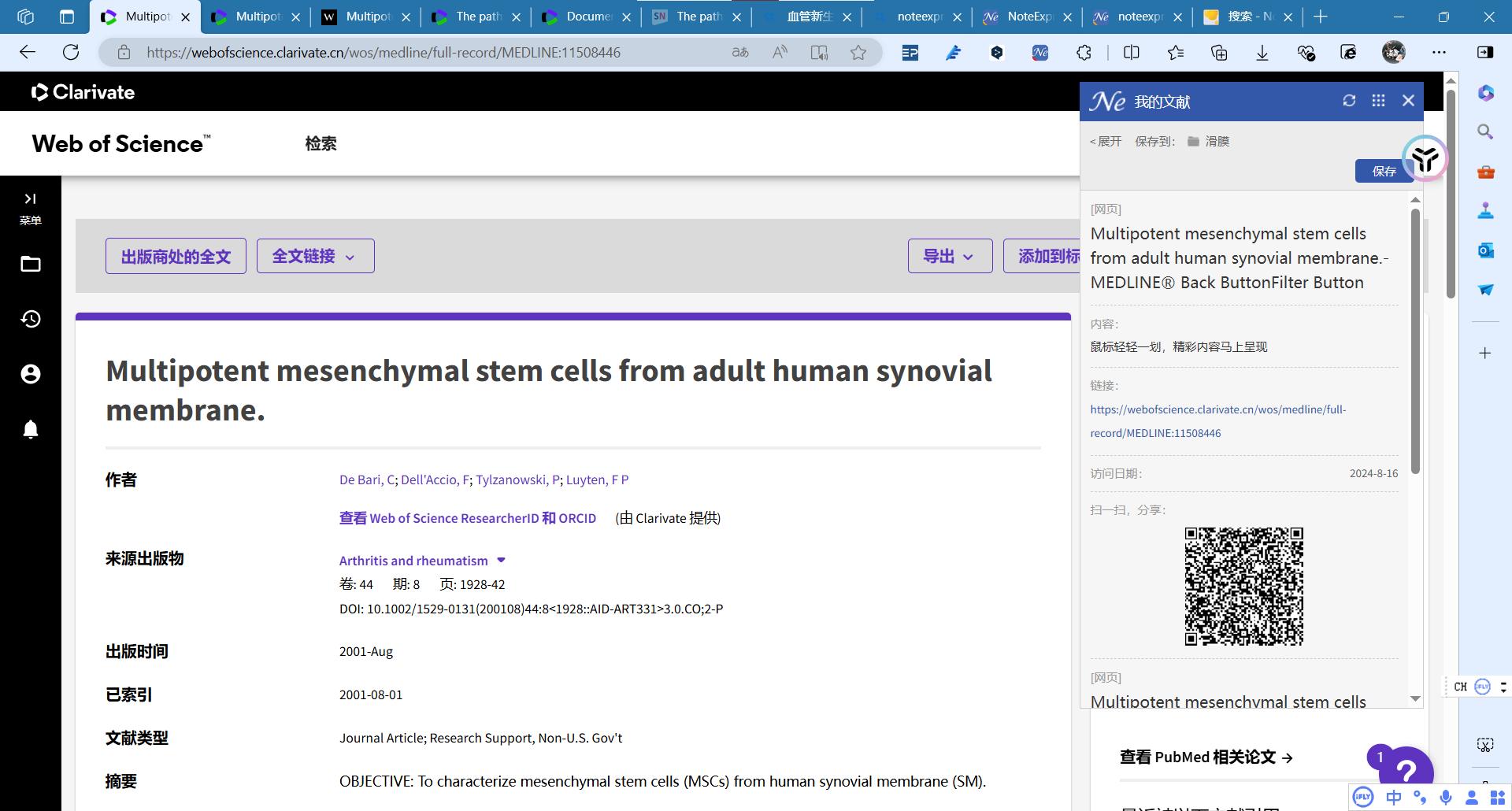Screen dimensions: 1512x811
Task: Click 查看 PubMed 相关论文 link
Action: point(1206,757)
